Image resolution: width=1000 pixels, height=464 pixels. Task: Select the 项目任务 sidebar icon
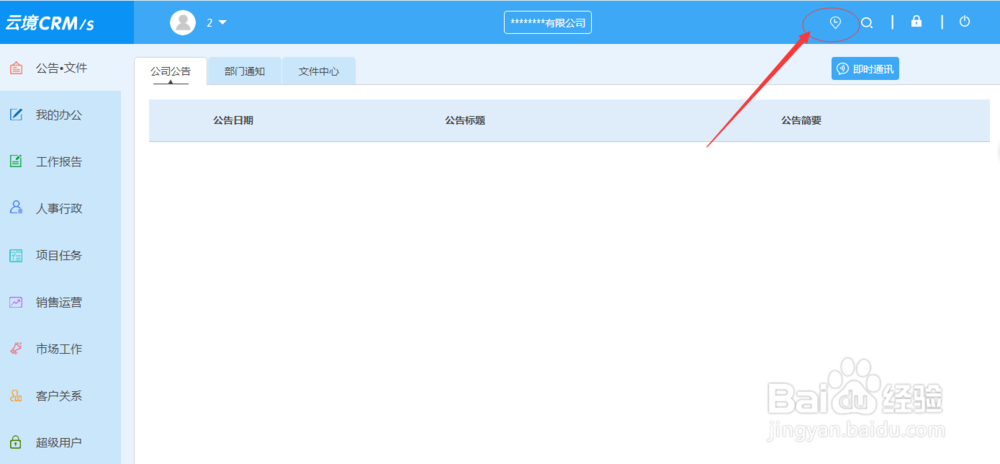click(x=16, y=256)
